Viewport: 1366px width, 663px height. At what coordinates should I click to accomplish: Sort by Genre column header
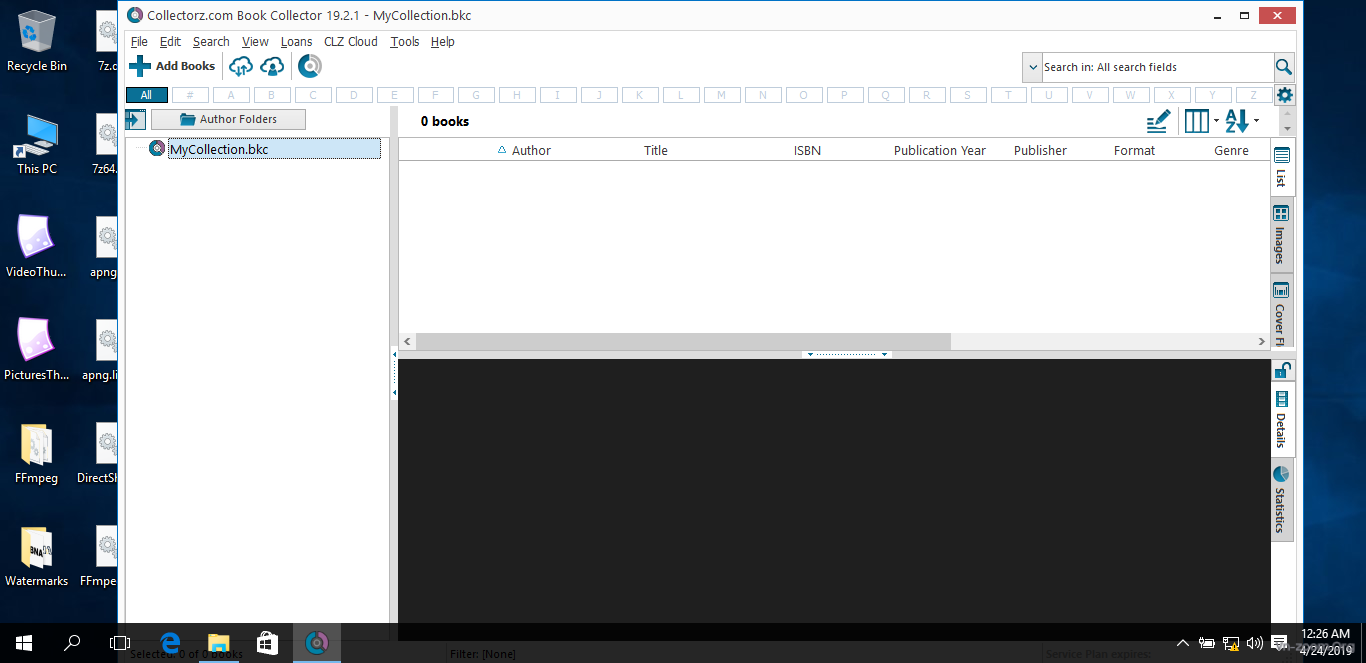tap(1231, 150)
